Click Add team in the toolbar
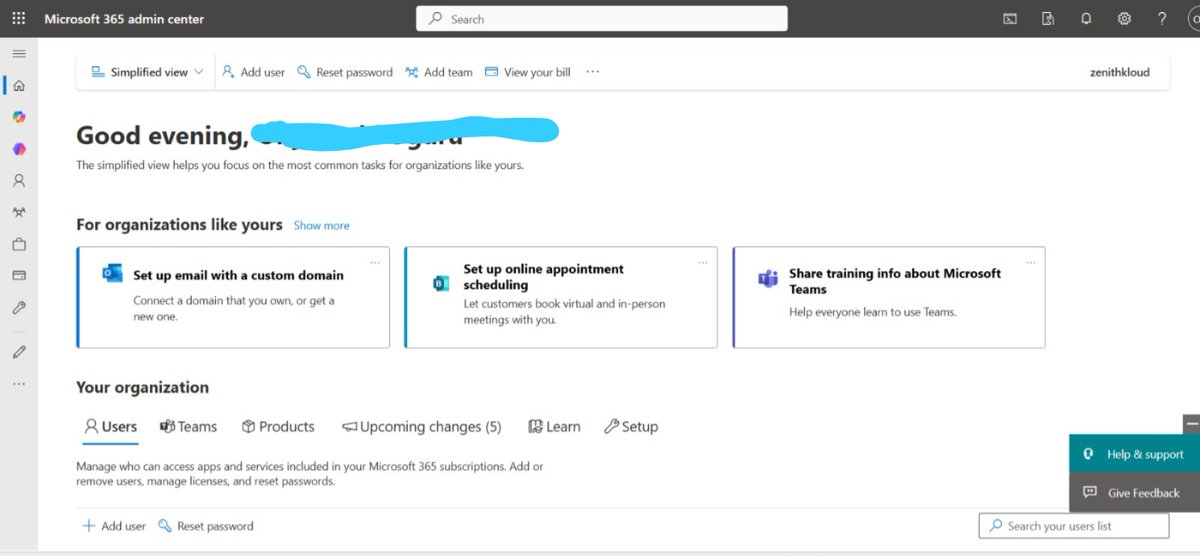Image resolution: width=1200 pixels, height=556 pixels. click(x=438, y=72)
